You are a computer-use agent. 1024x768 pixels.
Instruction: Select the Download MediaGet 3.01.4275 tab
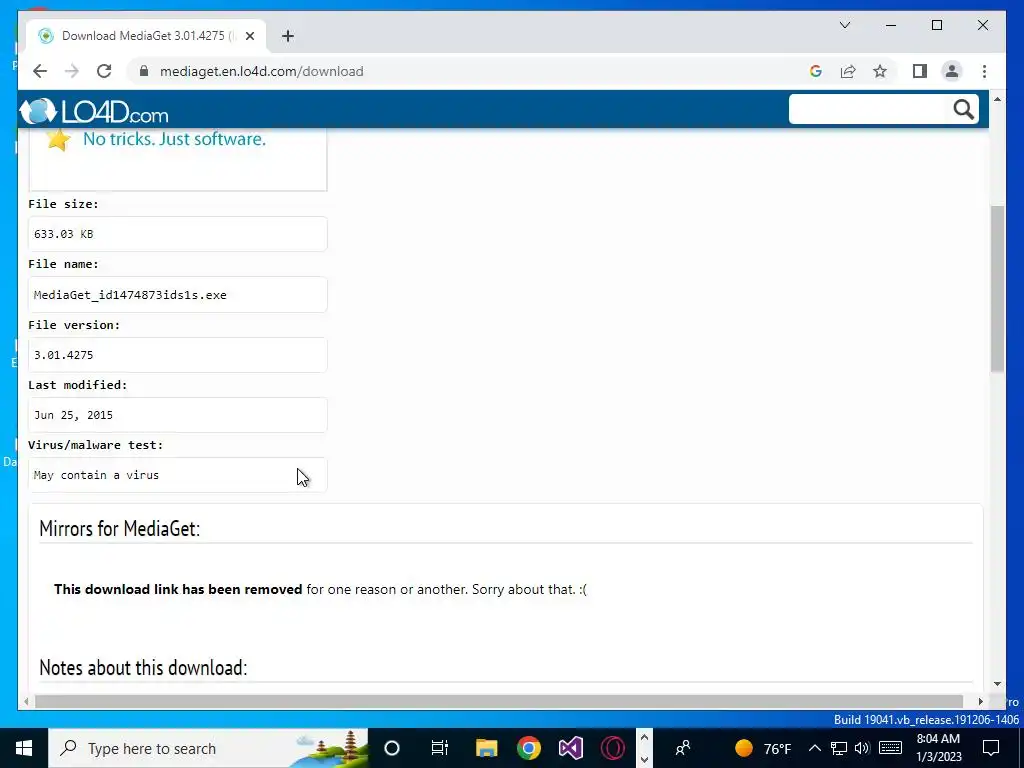click(146, 36)
